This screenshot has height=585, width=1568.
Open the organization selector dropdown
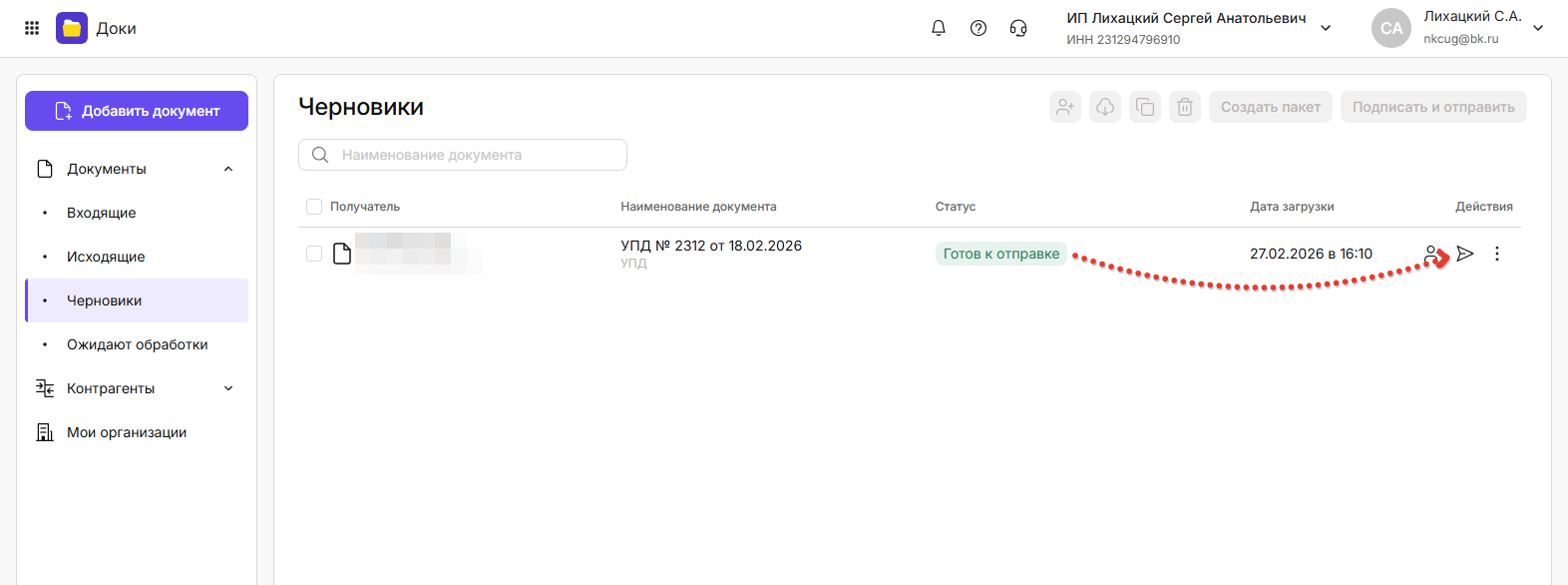tap(1325, 28)
